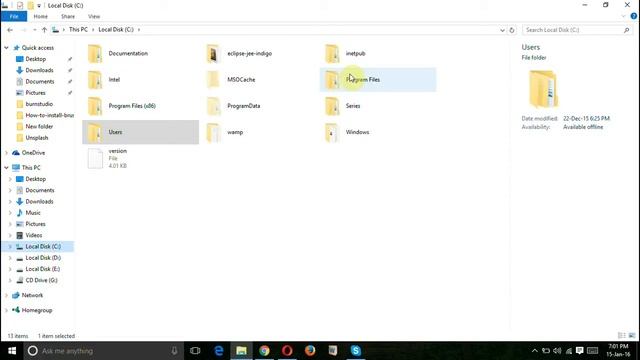The width and height of the screenshot is (640, 360).
Task: Open the Documentation folder
Action: point(140,53)
